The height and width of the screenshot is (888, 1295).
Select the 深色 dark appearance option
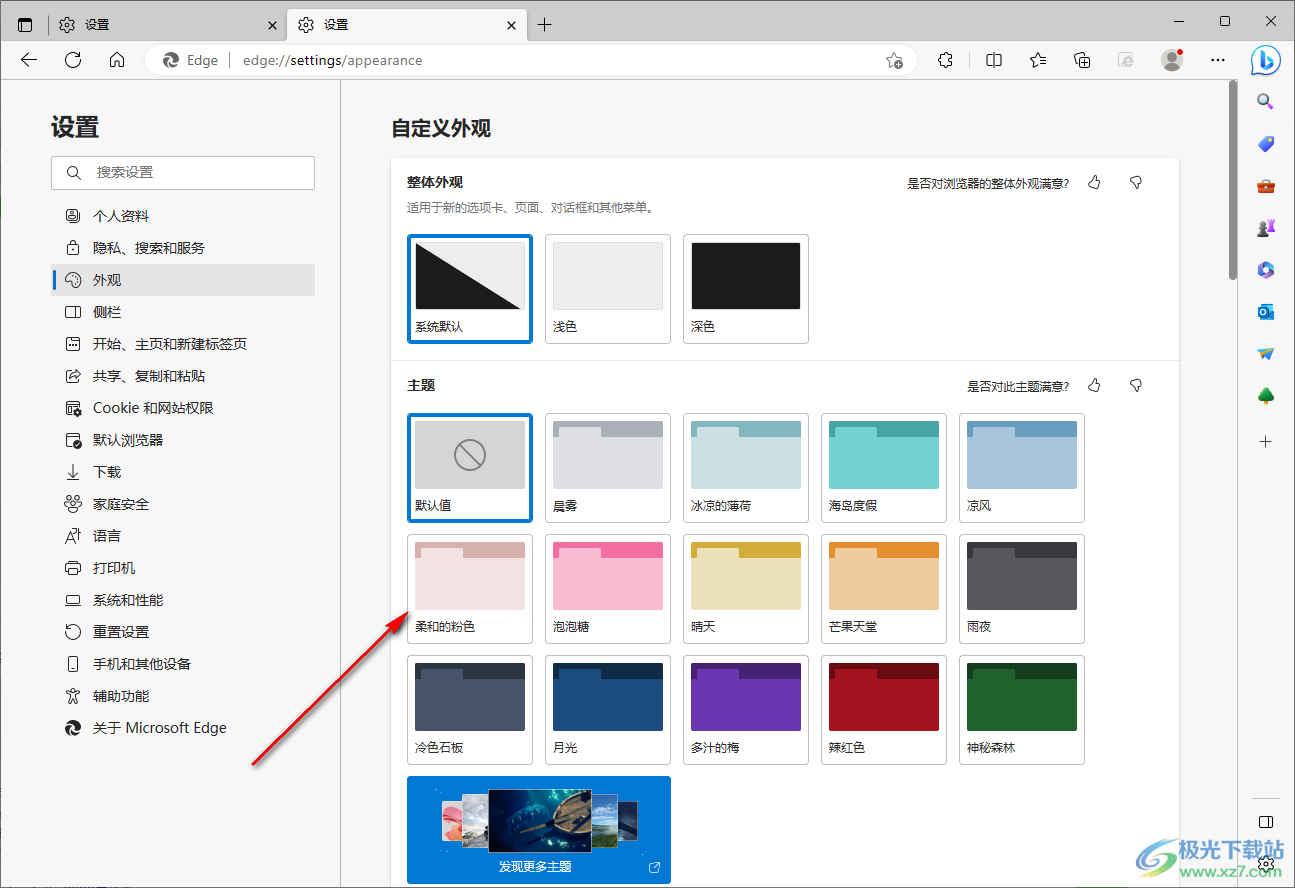point(746,289)
